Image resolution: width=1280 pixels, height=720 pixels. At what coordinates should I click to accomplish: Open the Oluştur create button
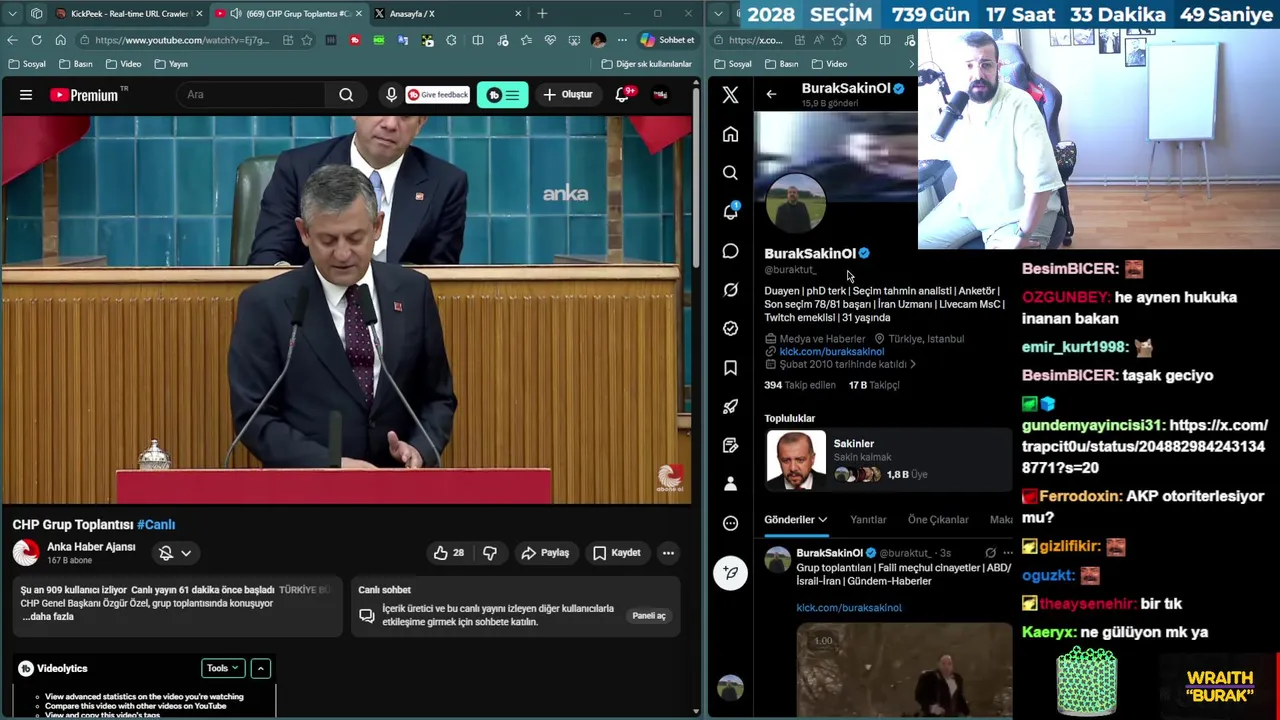tap(568, 95)
